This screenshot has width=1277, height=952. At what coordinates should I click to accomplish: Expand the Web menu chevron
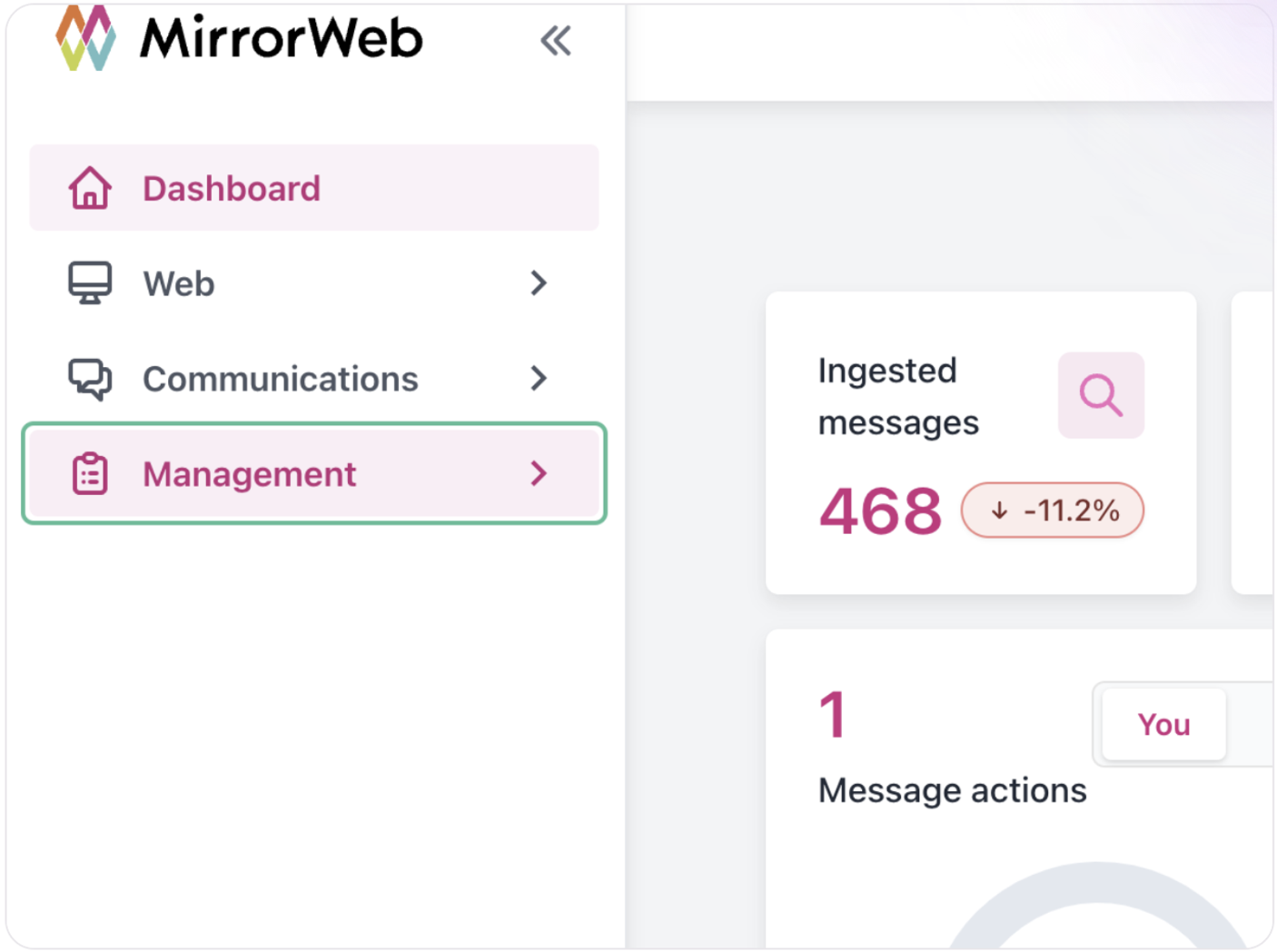pyautogui.click(x=539, y=283)
